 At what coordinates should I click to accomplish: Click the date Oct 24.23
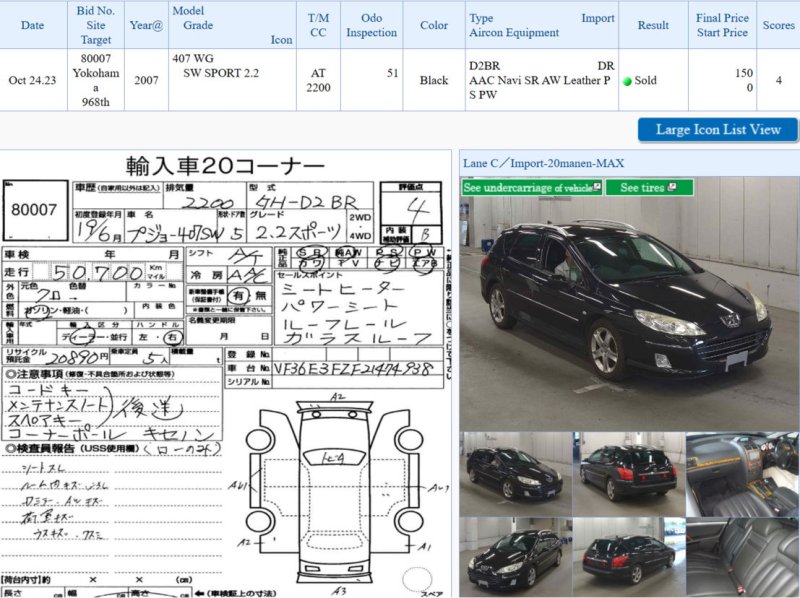32,80
